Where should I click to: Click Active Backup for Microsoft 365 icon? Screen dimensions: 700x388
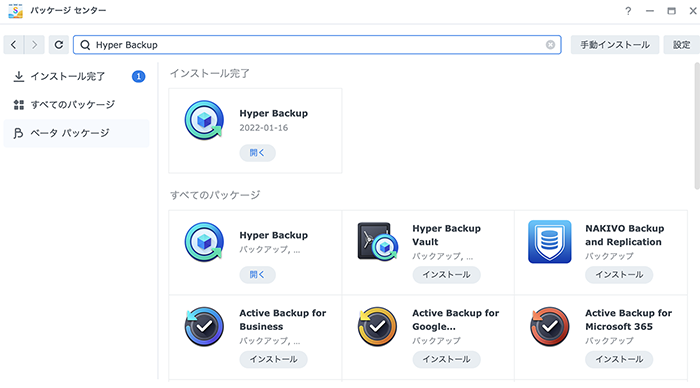tap(550, 326)
